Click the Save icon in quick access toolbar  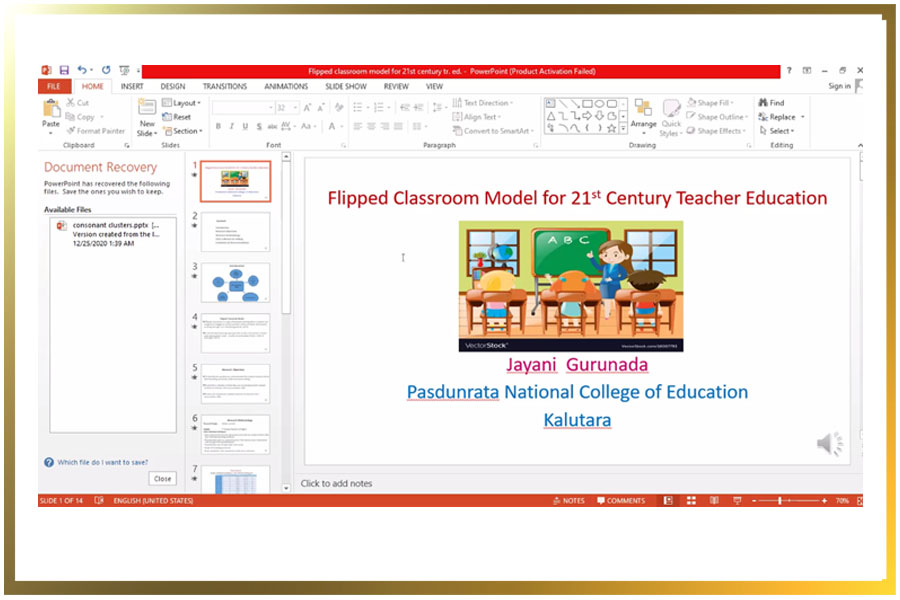point(64,70)
